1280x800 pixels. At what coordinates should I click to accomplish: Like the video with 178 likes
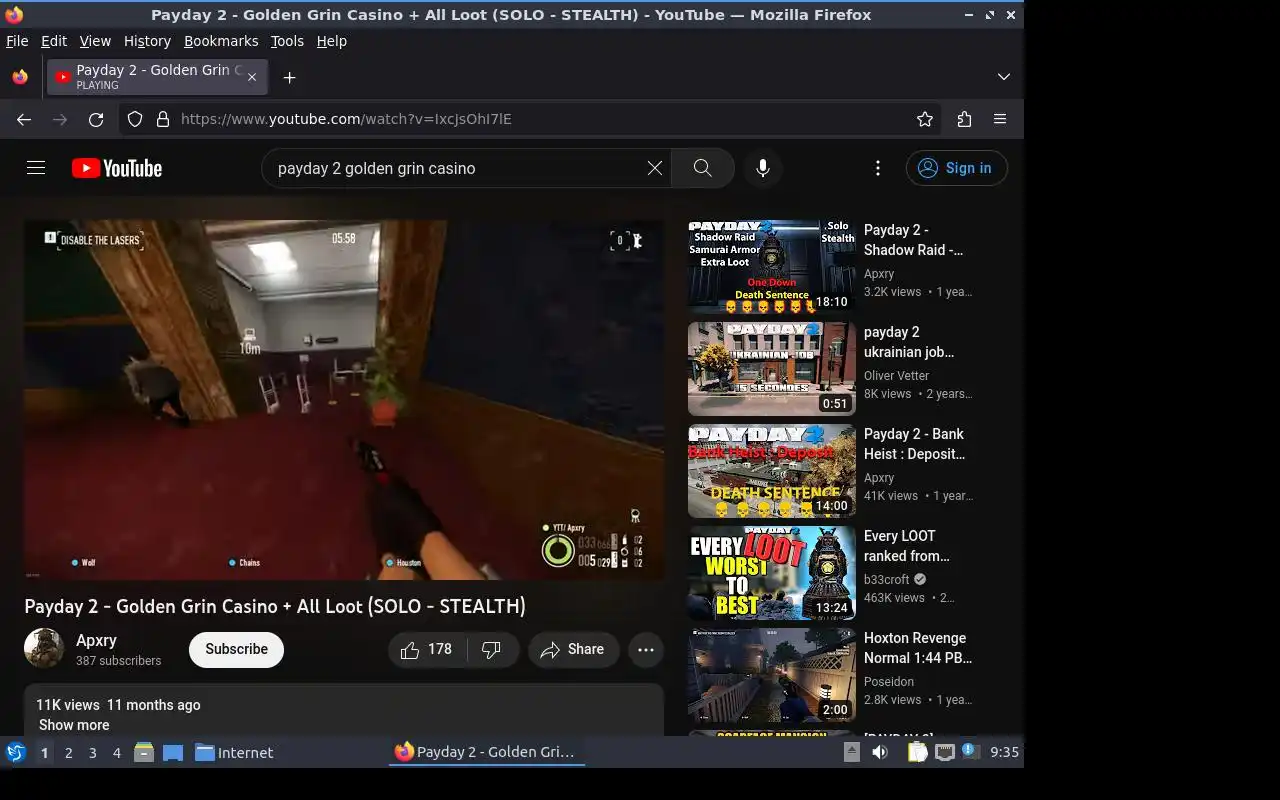click(427, 650)
